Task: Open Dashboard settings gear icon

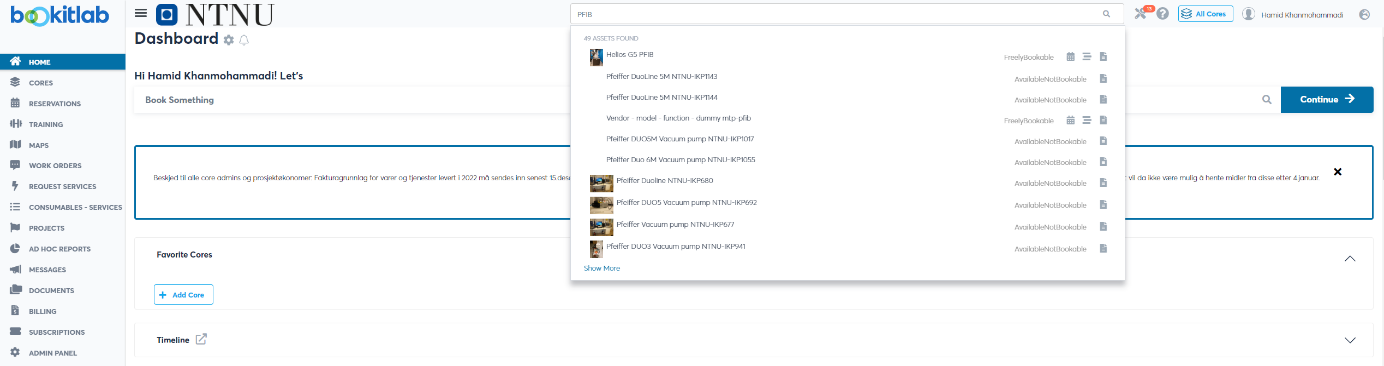Action: [229, 40]
